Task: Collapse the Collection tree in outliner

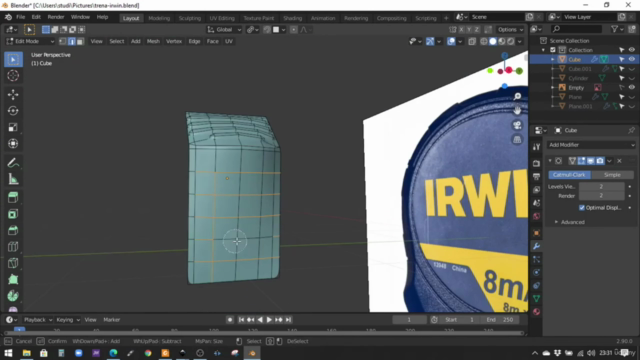Action: (543, 50)
